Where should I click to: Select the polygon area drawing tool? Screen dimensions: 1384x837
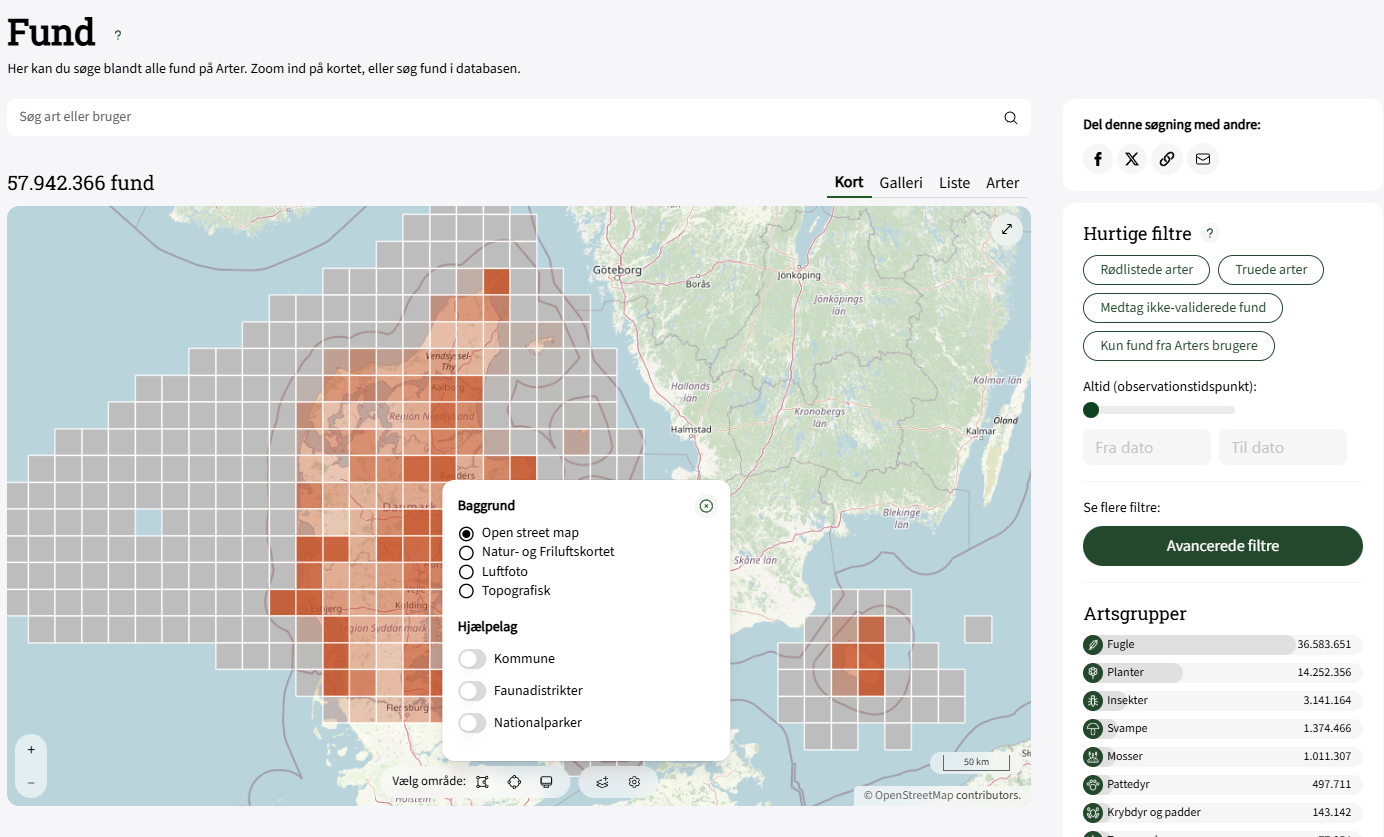pos(483,782)
